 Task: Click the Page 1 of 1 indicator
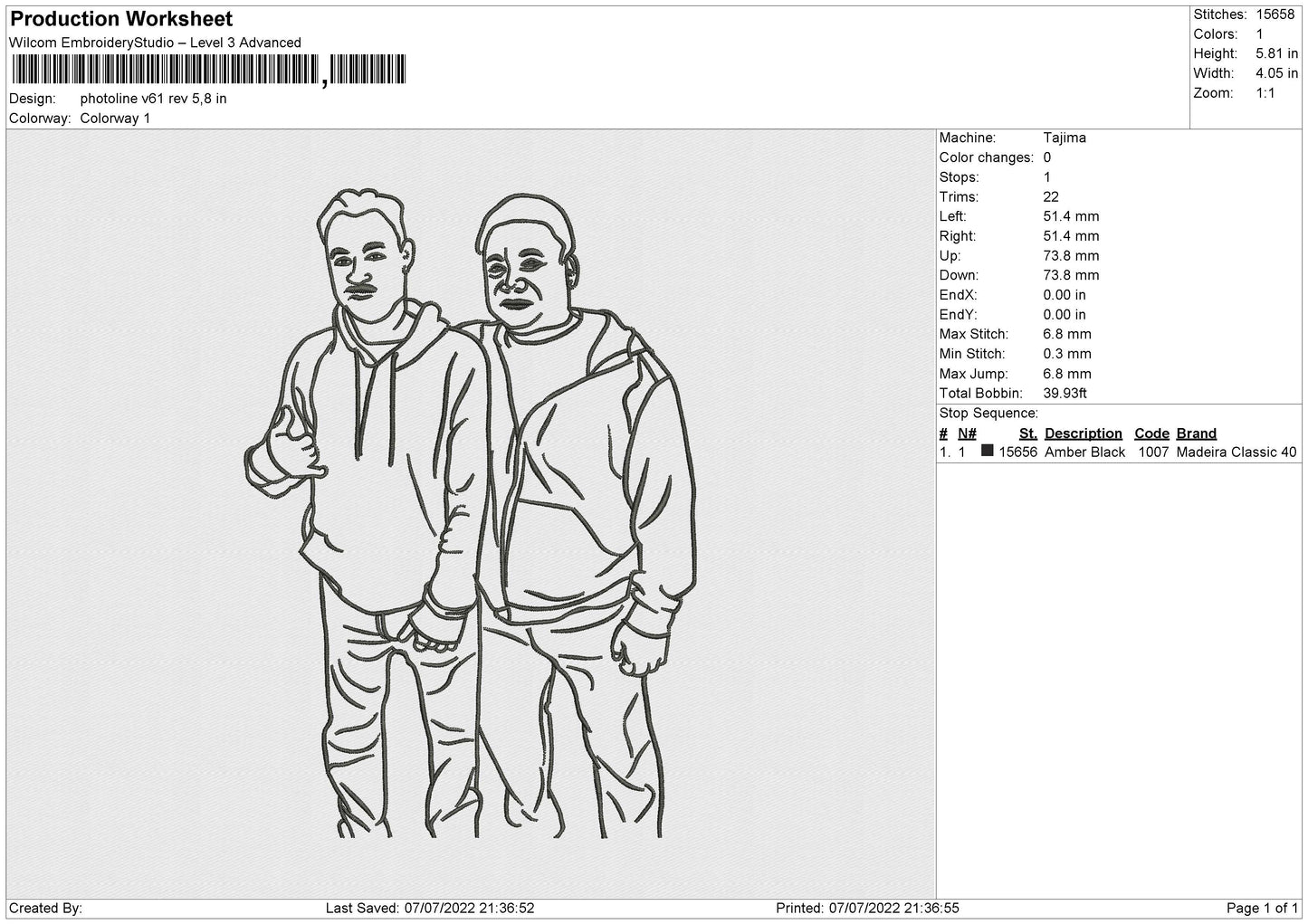coord(1262,909)
